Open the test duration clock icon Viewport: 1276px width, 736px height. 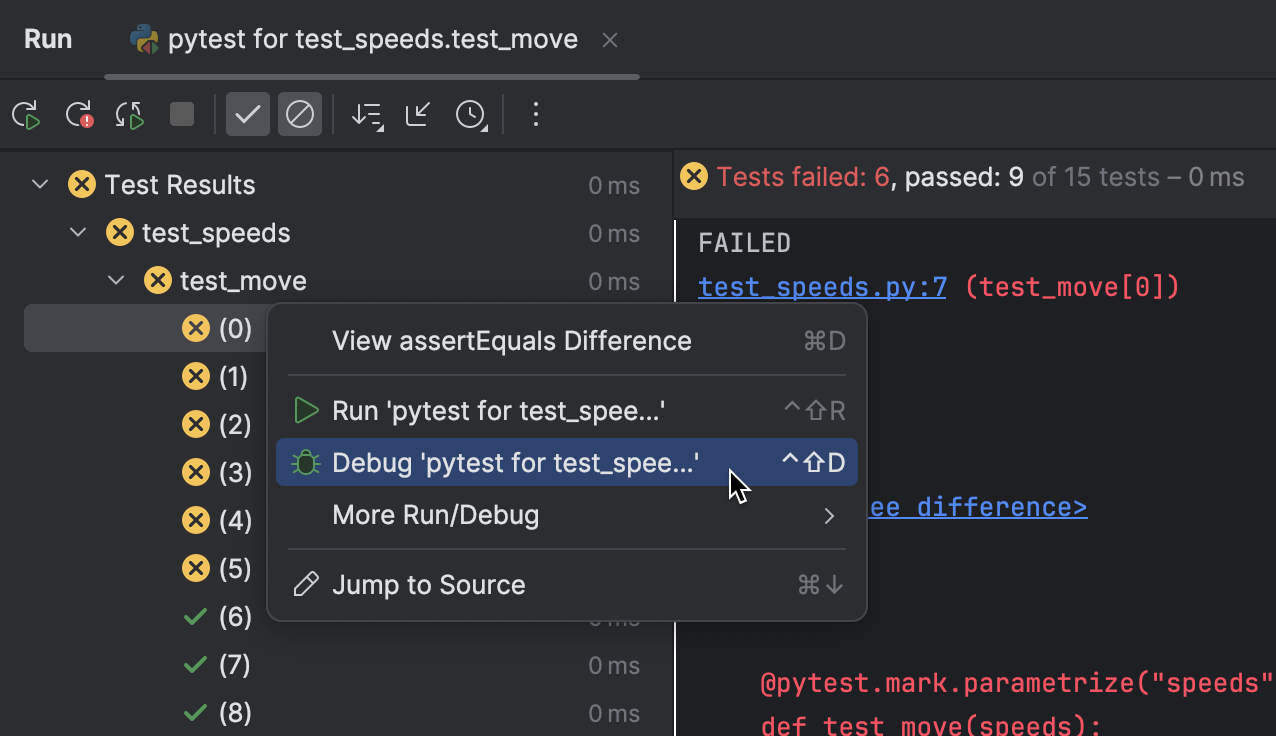pyautogui.click(x=470, y=114)
